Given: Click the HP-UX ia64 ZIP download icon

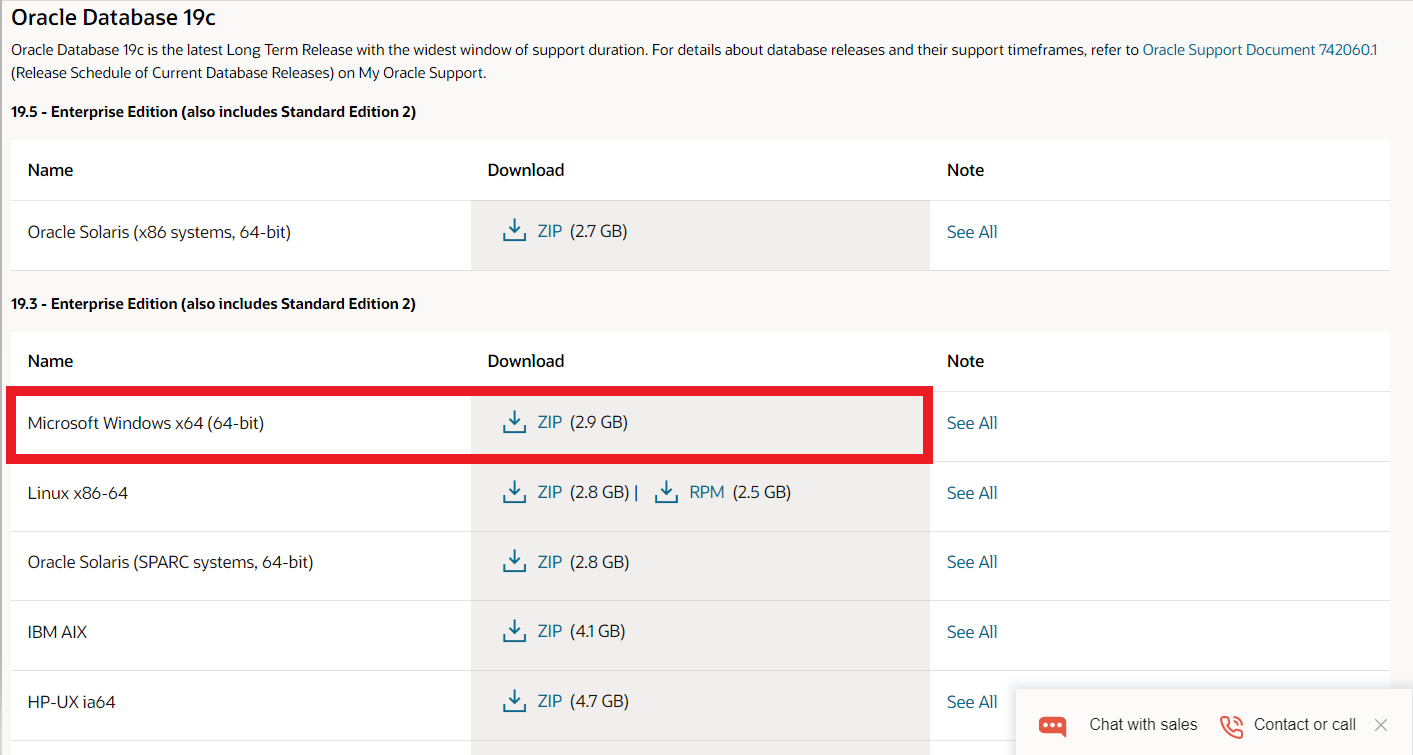Looking at the screenshot, I should pyautogui.click(x=514, y=701).
